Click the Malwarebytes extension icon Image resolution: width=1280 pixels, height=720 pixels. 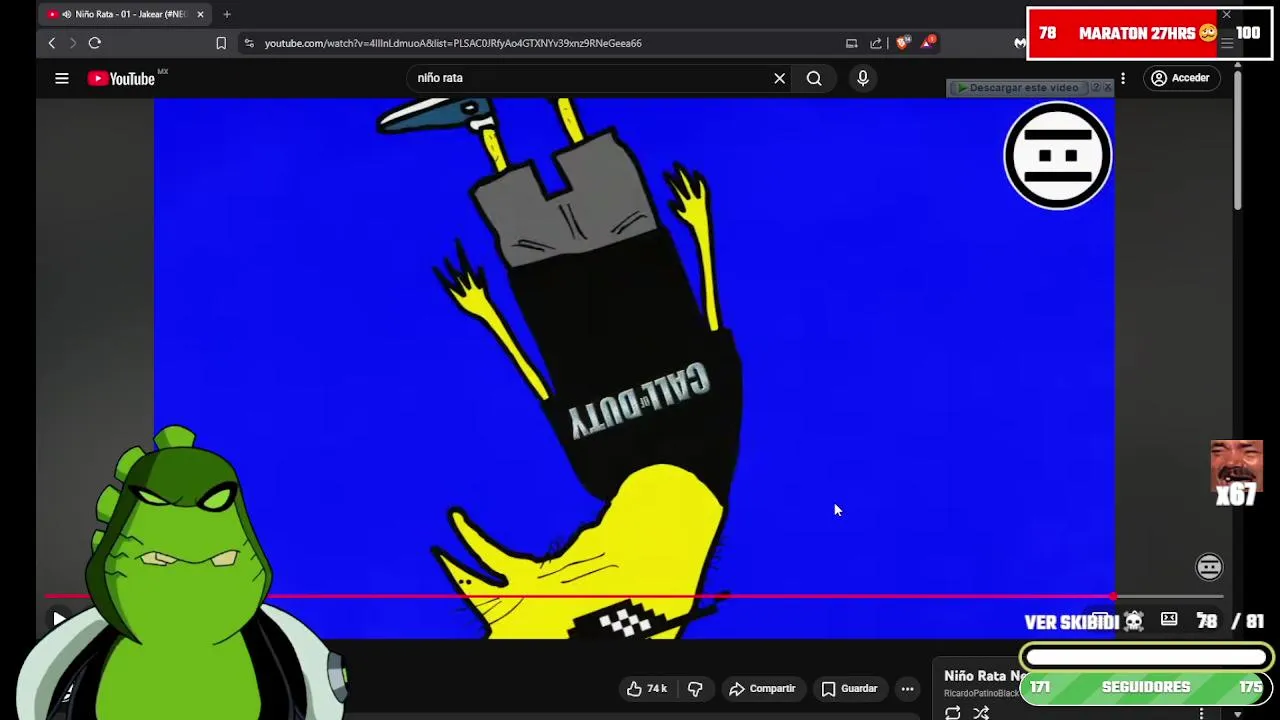pyautogui.click(x=1020, y=43)
